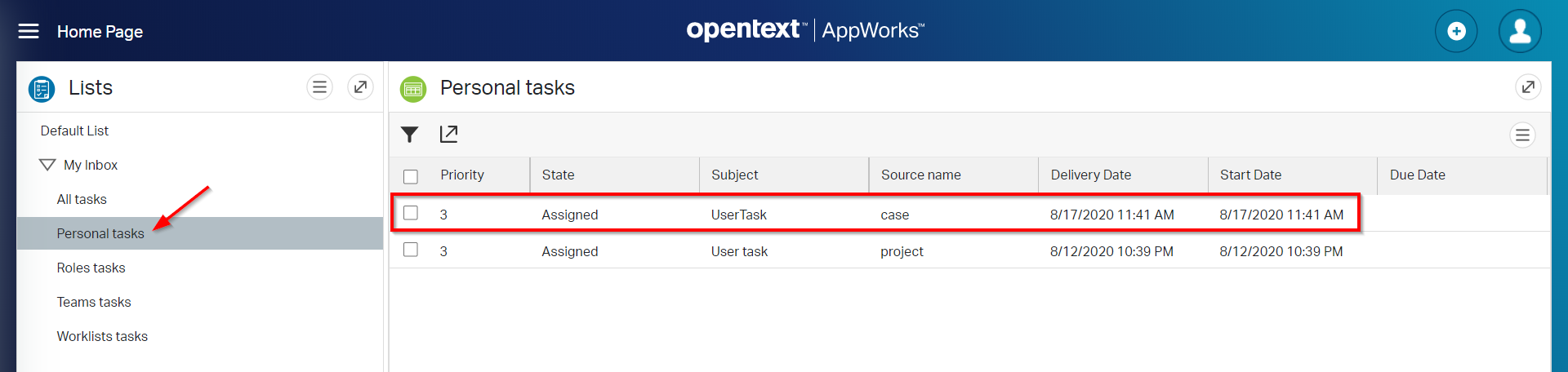The height and width of the screenshot is (372, 1568).
Task: Select All tasks in the inbox
Action: pyautogui.click(x=82, y=199)
